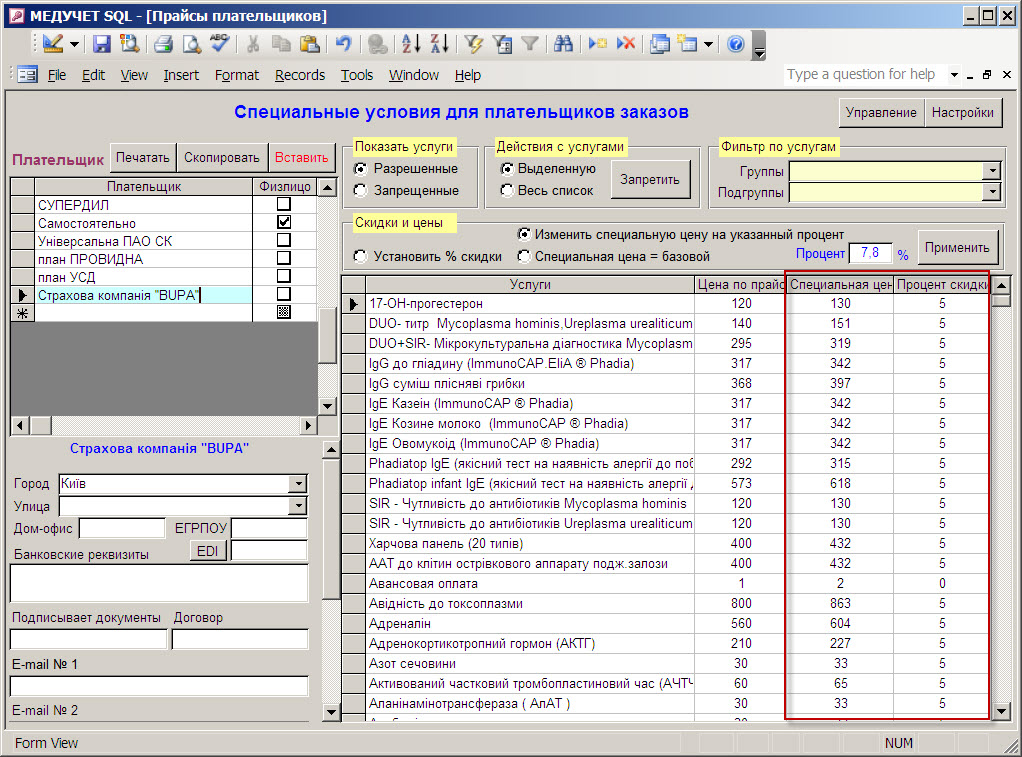Click the Применить button
This screenshot has width=1022, height=757.
point(958,248)
